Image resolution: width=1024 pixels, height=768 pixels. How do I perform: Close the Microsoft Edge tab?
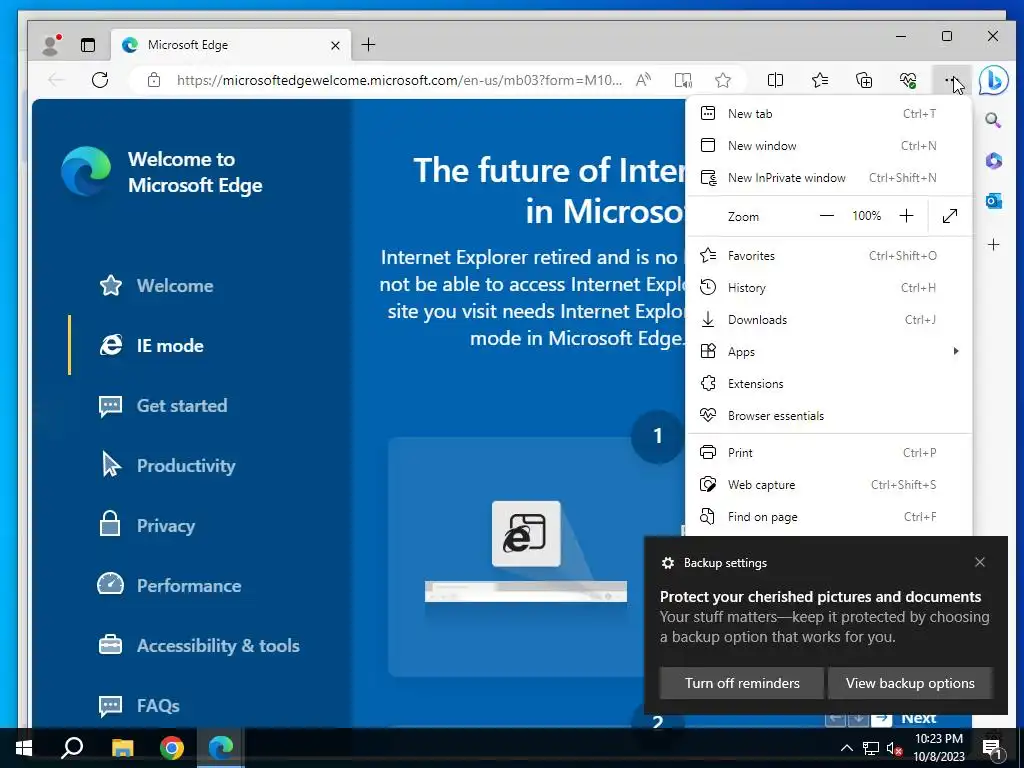click(x=335, y=45)
